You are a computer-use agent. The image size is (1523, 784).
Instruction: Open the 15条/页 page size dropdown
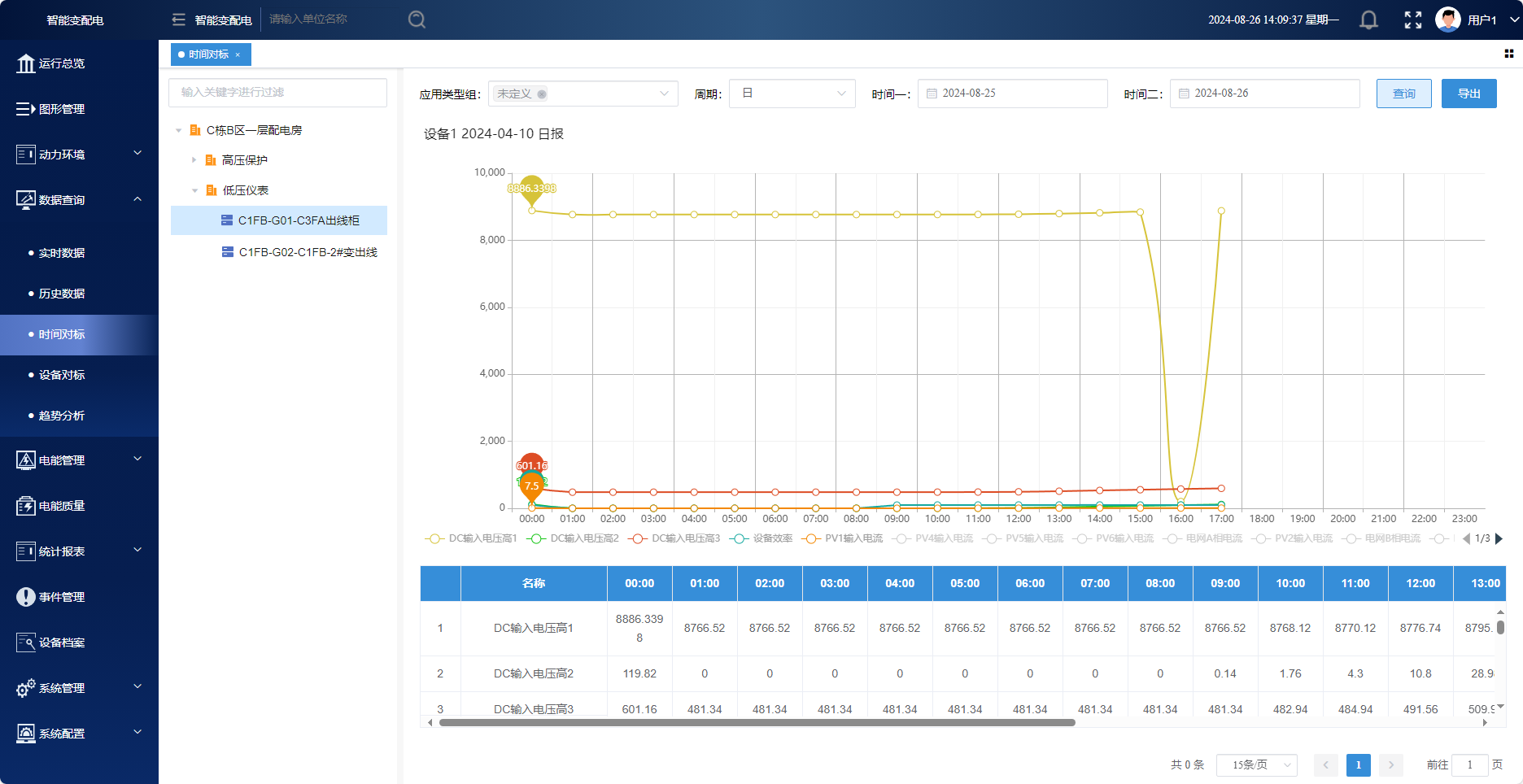pos(1257,764)
